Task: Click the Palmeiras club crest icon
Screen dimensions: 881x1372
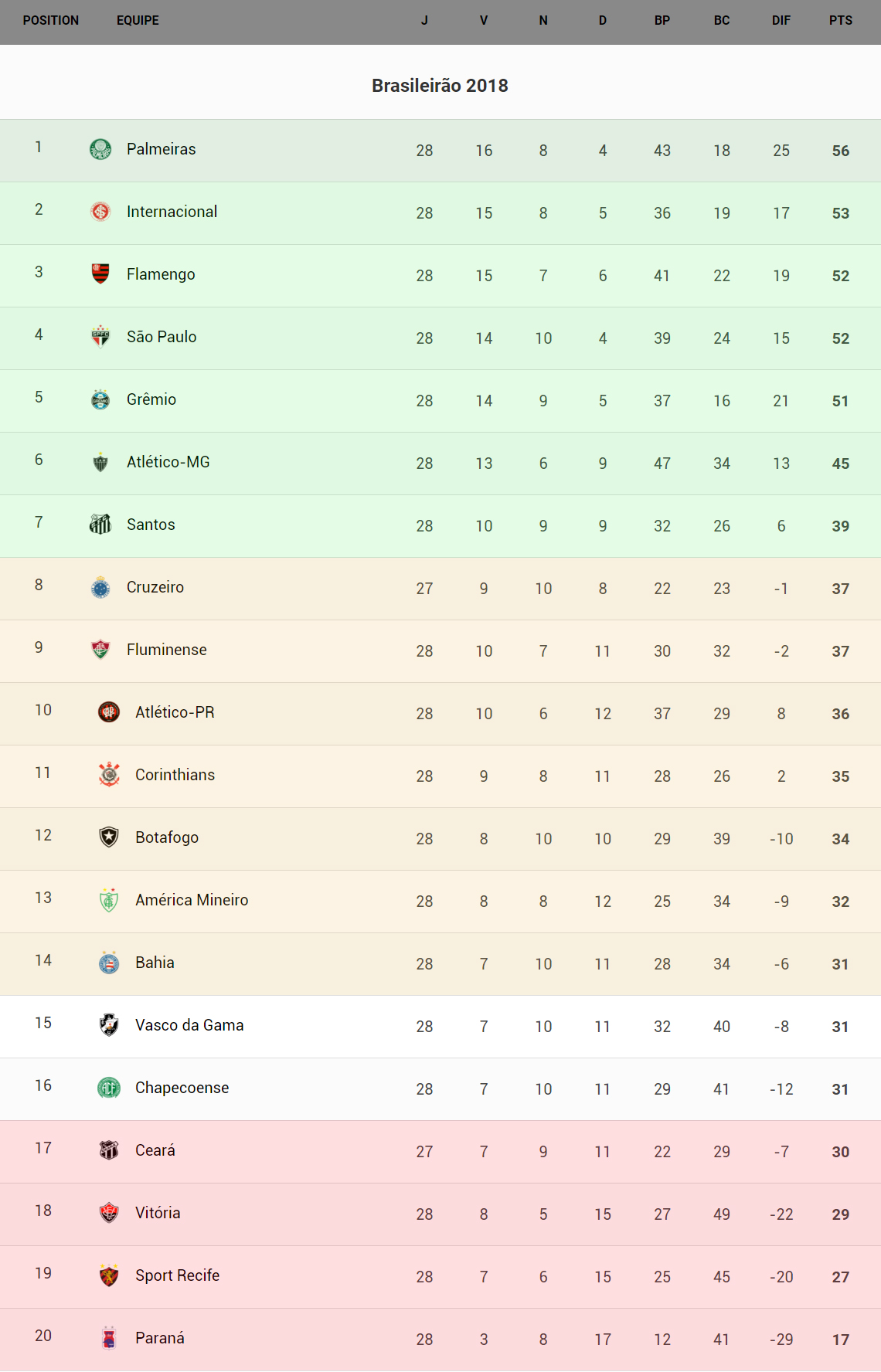Action: (100, 149)
